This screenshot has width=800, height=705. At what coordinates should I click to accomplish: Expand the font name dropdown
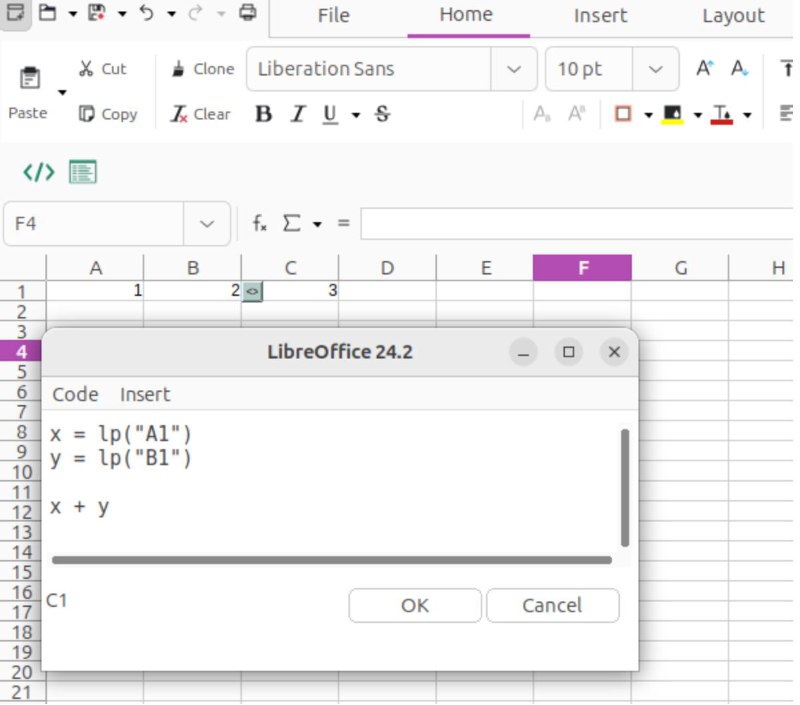[x=514, y=69]
